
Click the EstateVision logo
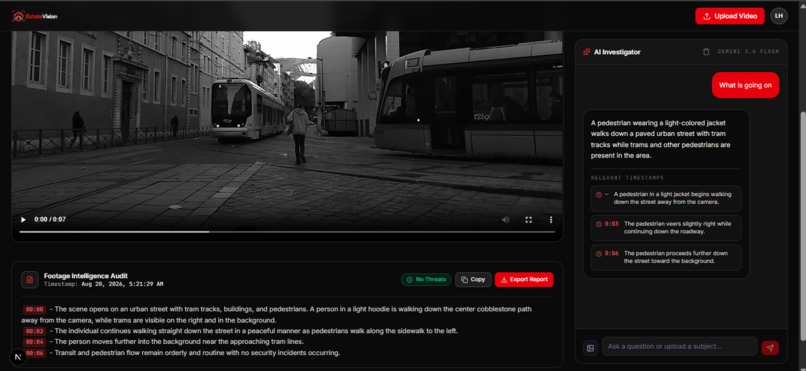(x=35, y=16)
